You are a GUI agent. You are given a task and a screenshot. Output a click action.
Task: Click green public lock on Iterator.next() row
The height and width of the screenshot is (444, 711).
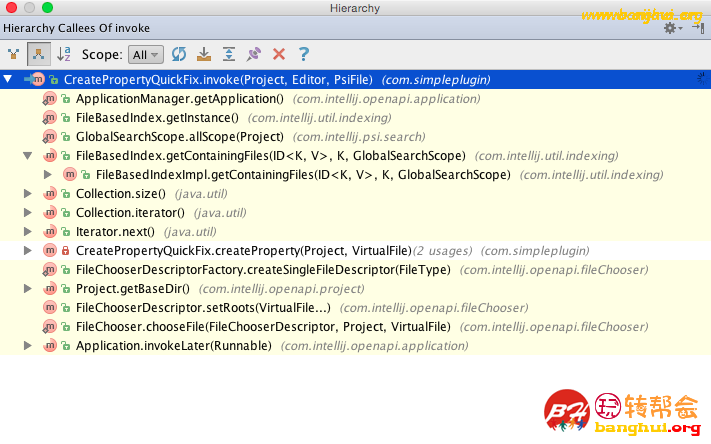click(x=66, y=232)
